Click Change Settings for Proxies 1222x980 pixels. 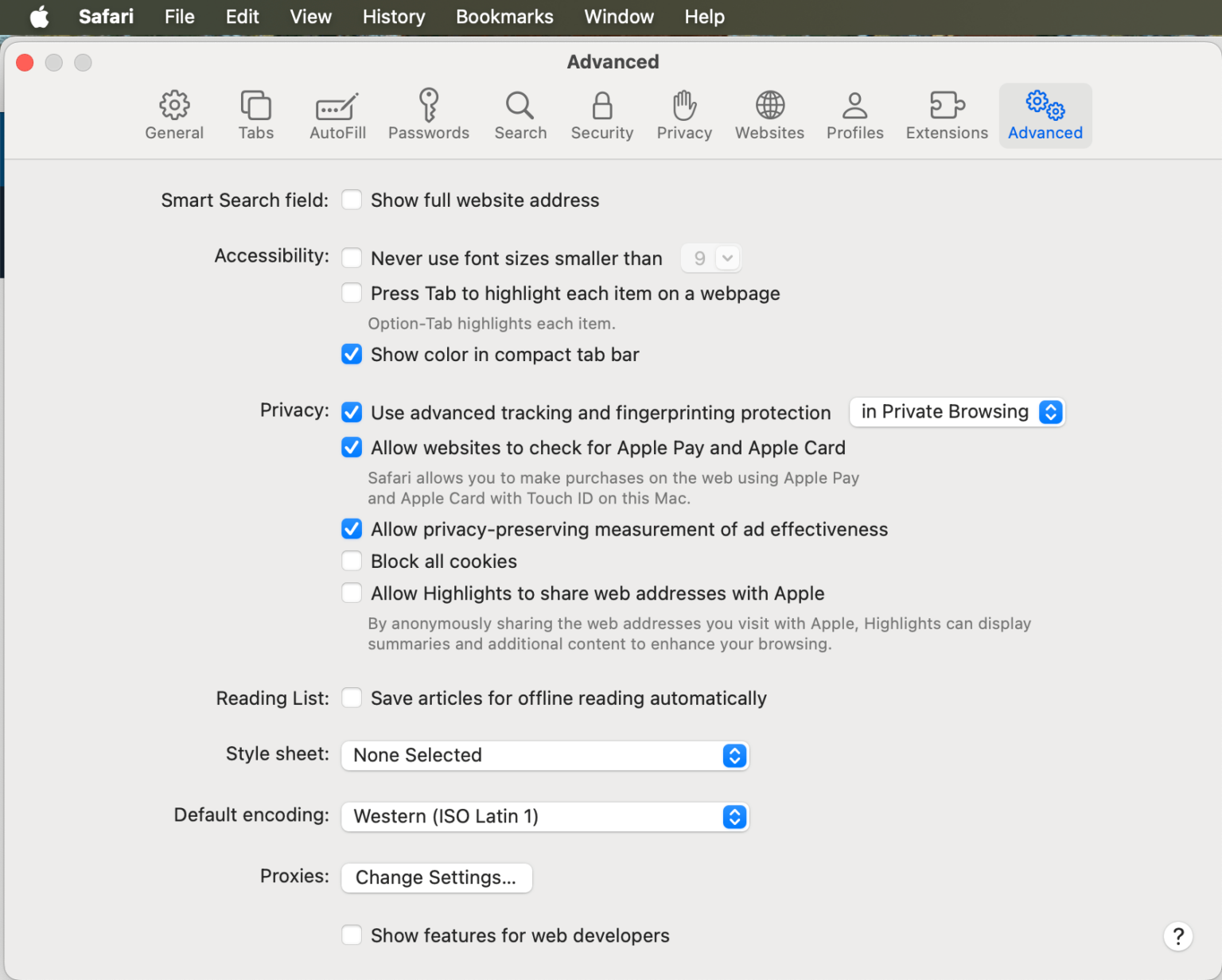pos(436,877)
